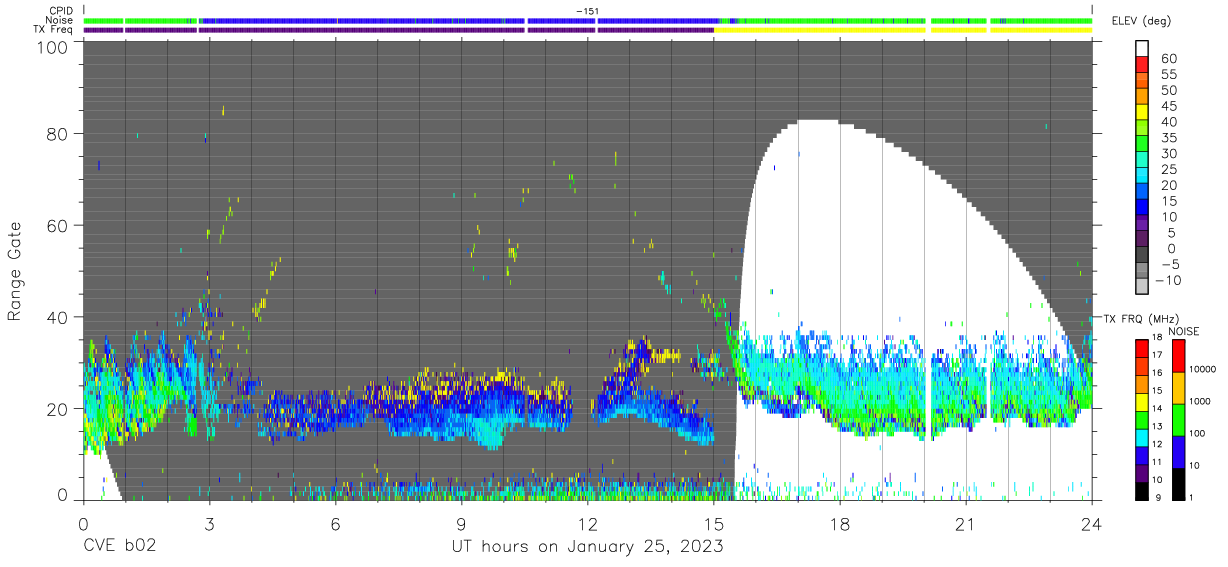
Task: Click the purple TX Freq strip before 15 UT
Action: pyautogui.click(x=400, y=30)
